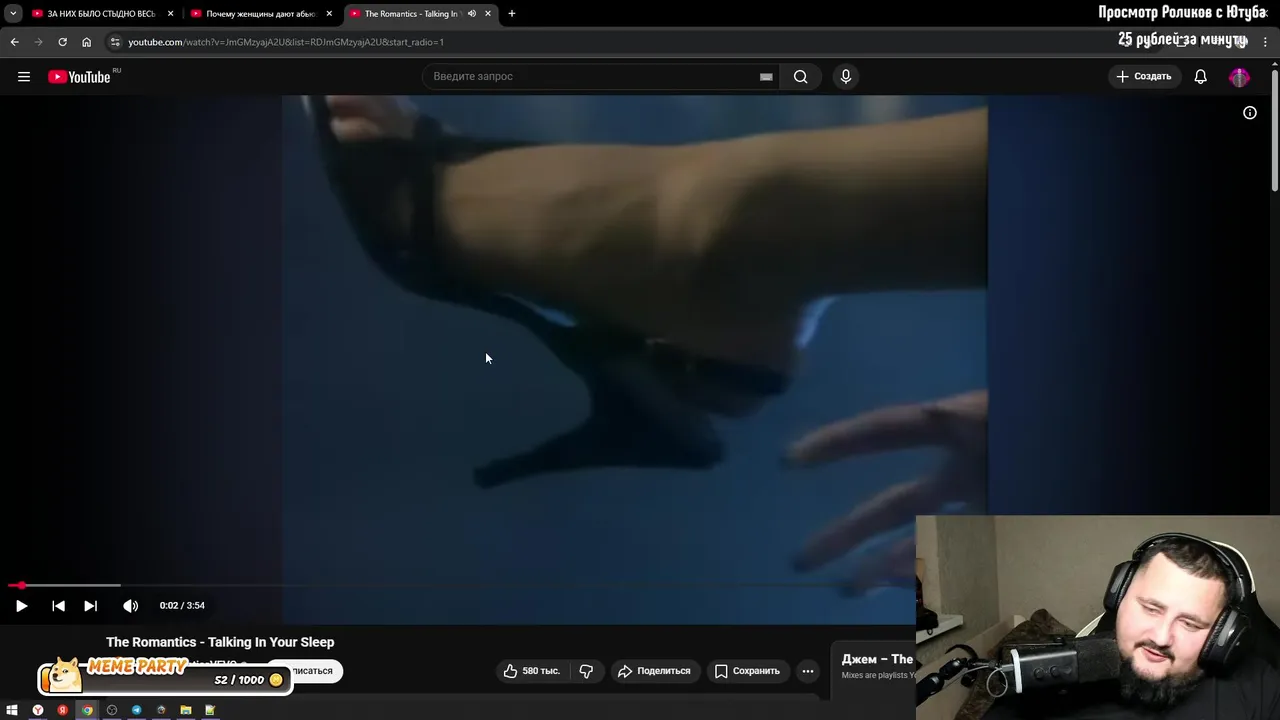Mute The Romantics tab audio icon

pyautogui.click(x=472, y=14)
